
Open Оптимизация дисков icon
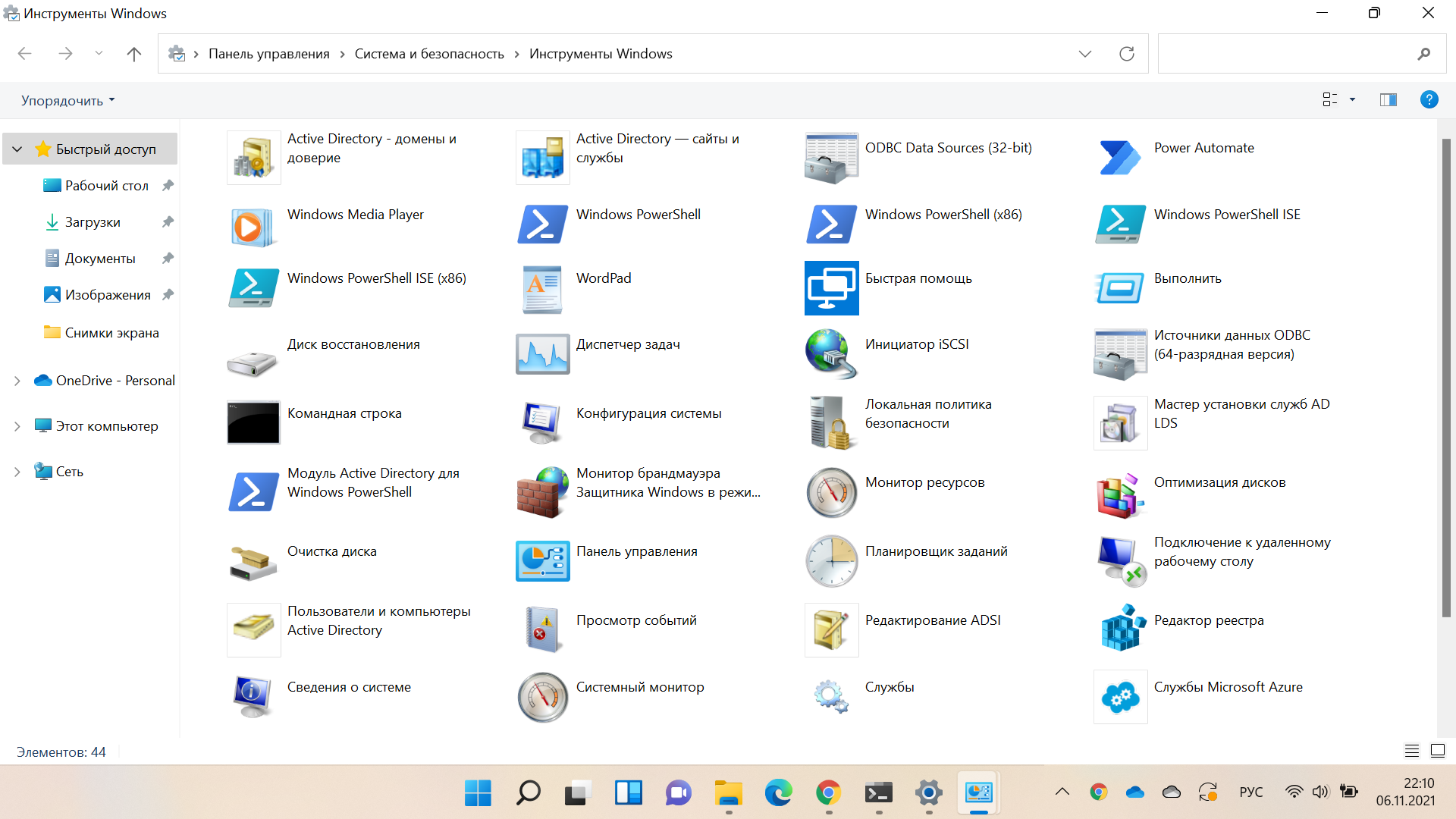tap(1120, 496)
